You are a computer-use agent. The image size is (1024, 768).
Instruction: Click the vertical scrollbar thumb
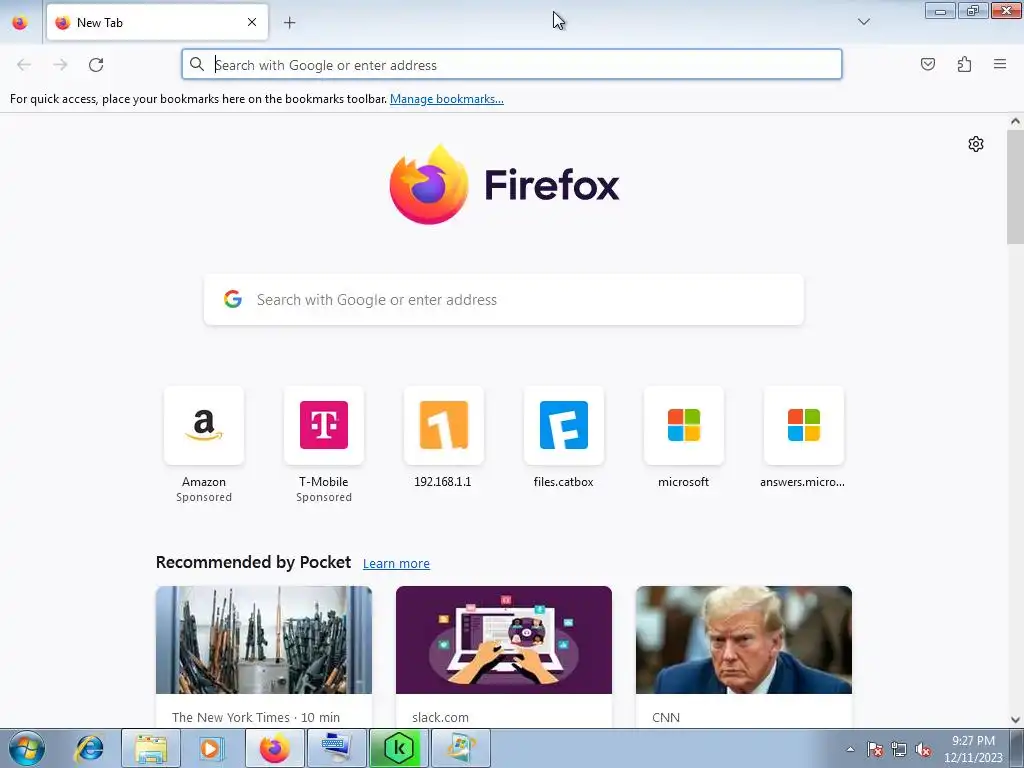point(1015,187)
